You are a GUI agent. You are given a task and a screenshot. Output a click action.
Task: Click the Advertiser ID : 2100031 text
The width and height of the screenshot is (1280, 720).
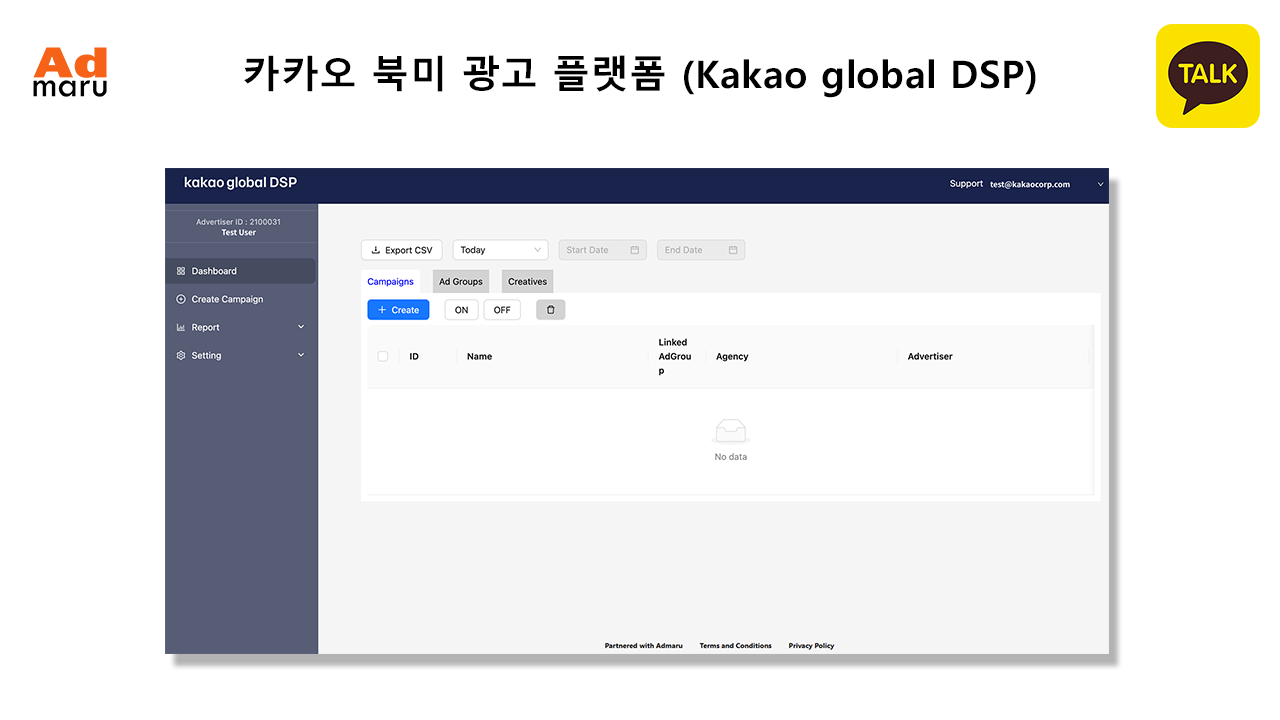click(238, 222)
